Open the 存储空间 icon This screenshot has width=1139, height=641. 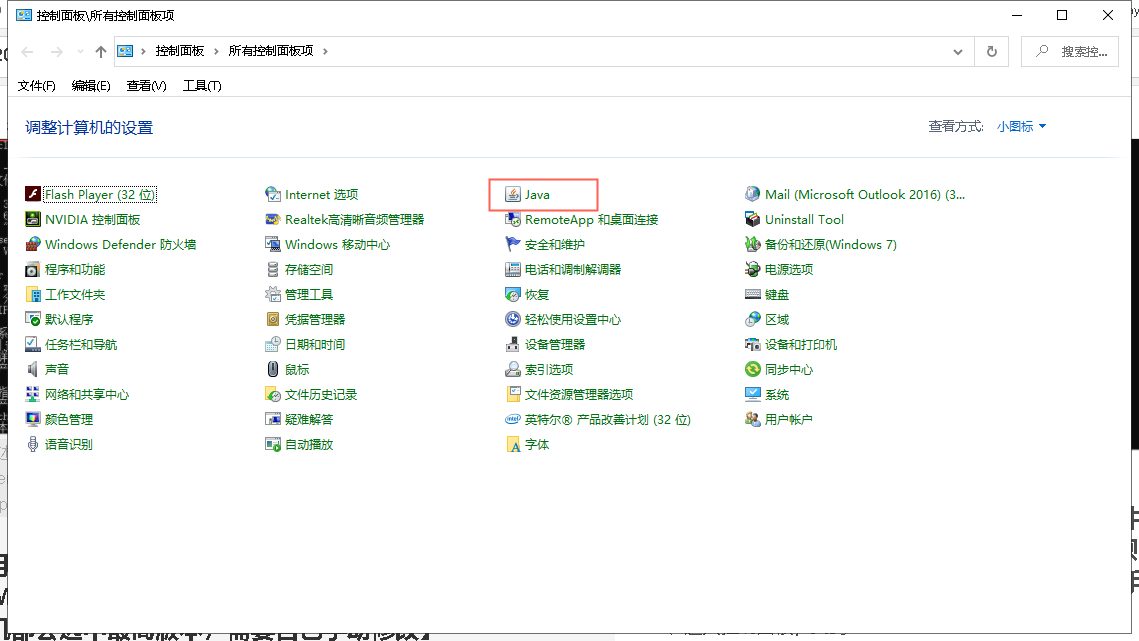[272, 269]
